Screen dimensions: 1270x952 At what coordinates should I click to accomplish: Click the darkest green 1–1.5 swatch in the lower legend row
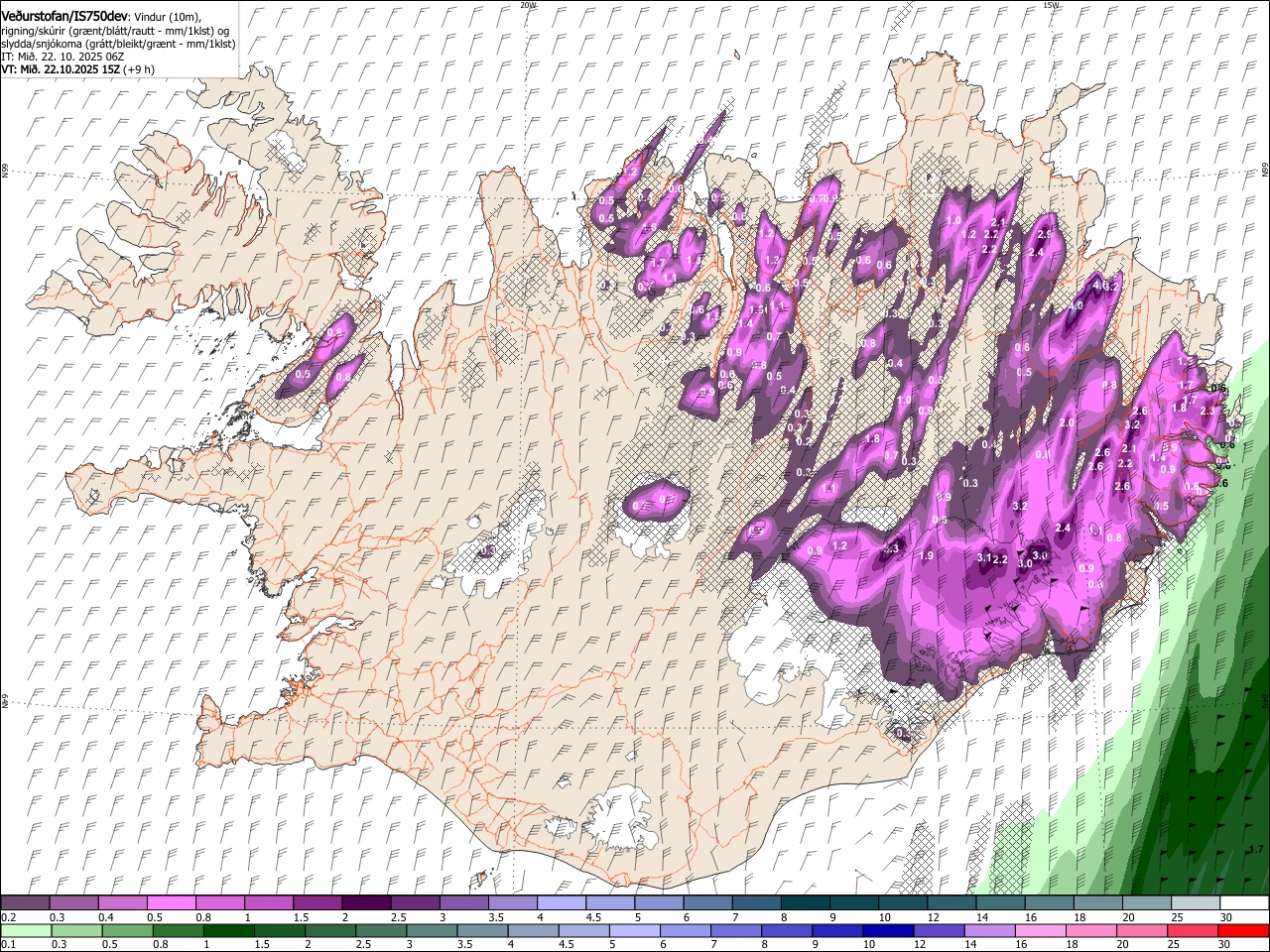click(x=228, y=931)
